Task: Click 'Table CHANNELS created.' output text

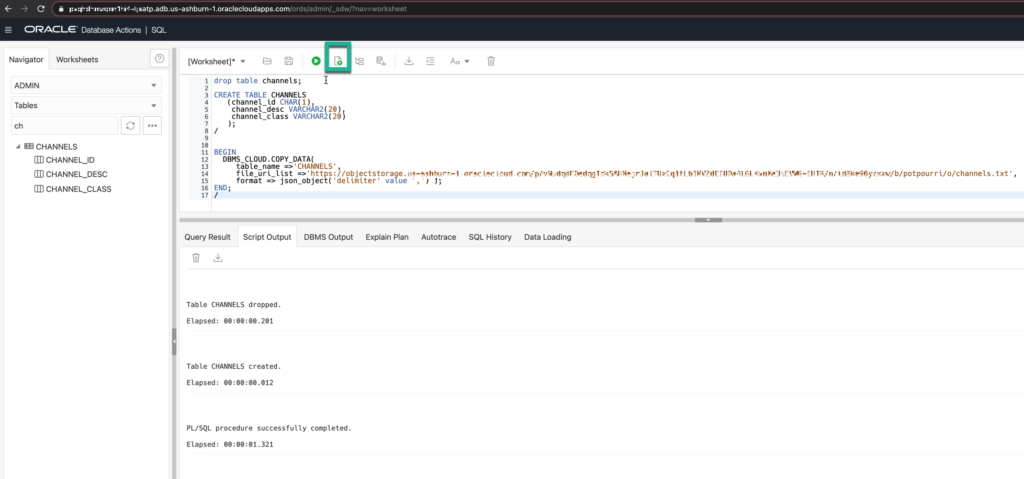Action: [234, 367]
